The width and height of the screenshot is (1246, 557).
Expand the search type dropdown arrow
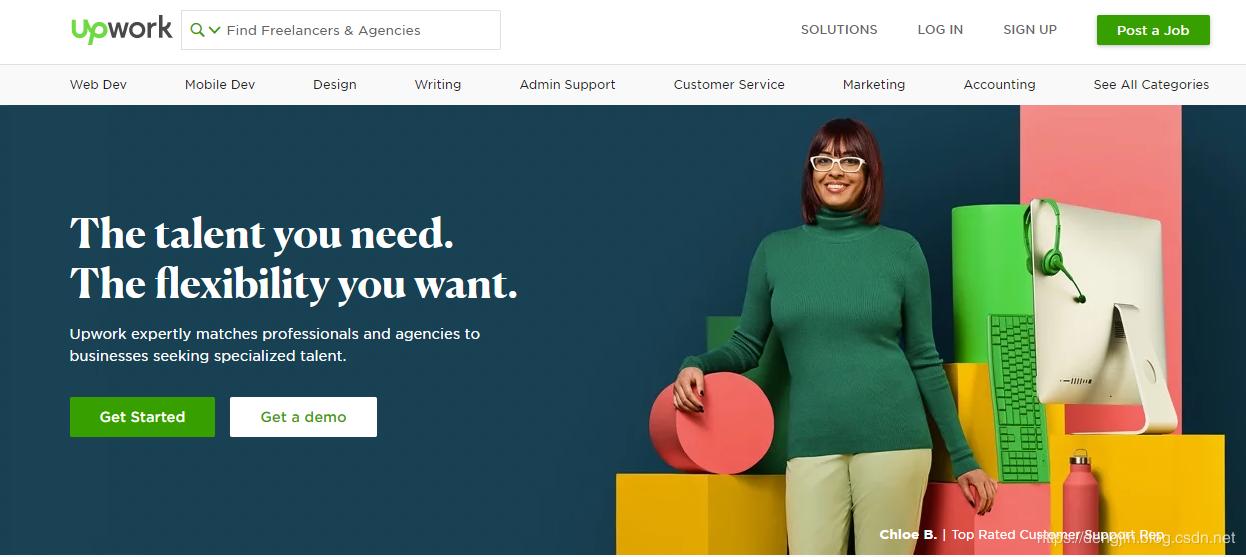214,31
